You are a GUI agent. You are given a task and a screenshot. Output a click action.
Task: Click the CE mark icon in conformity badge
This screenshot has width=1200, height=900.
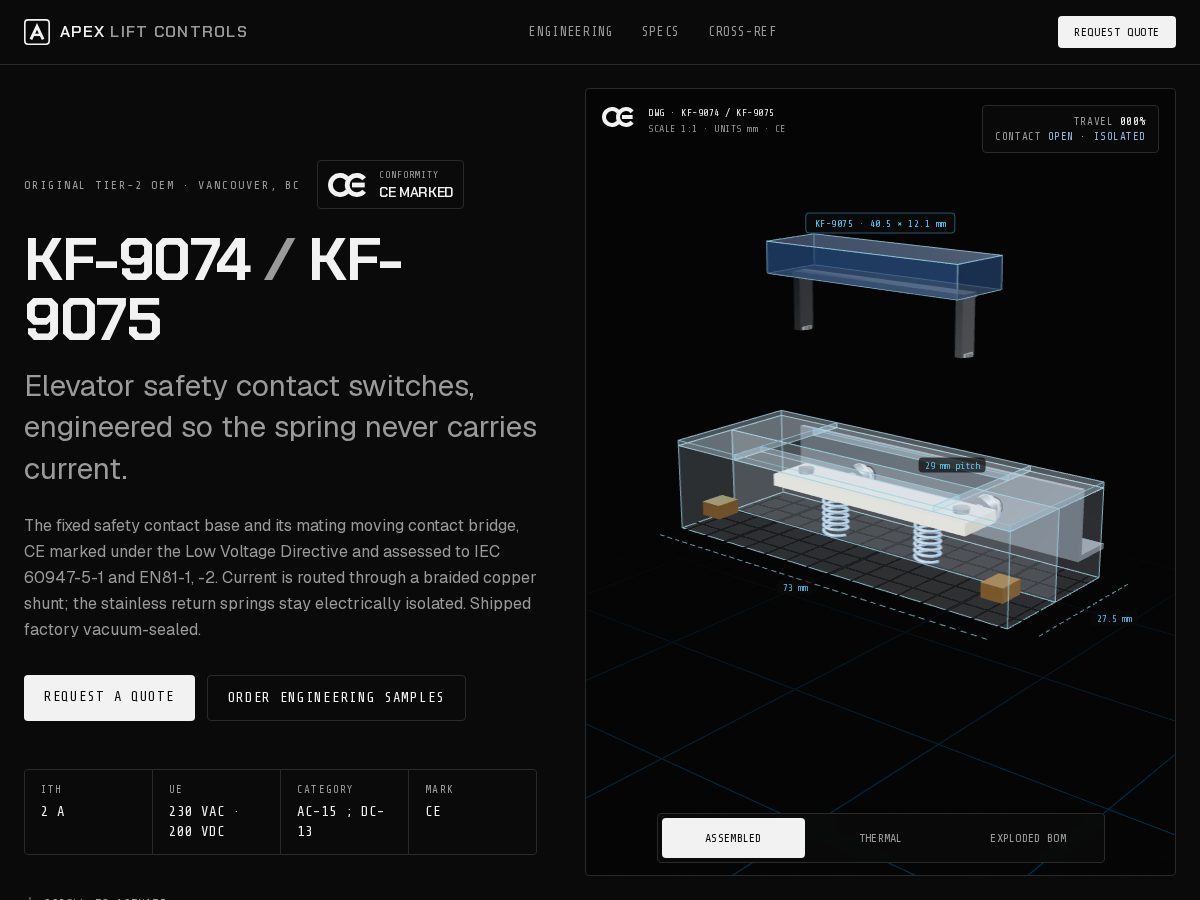click(347, 185)
